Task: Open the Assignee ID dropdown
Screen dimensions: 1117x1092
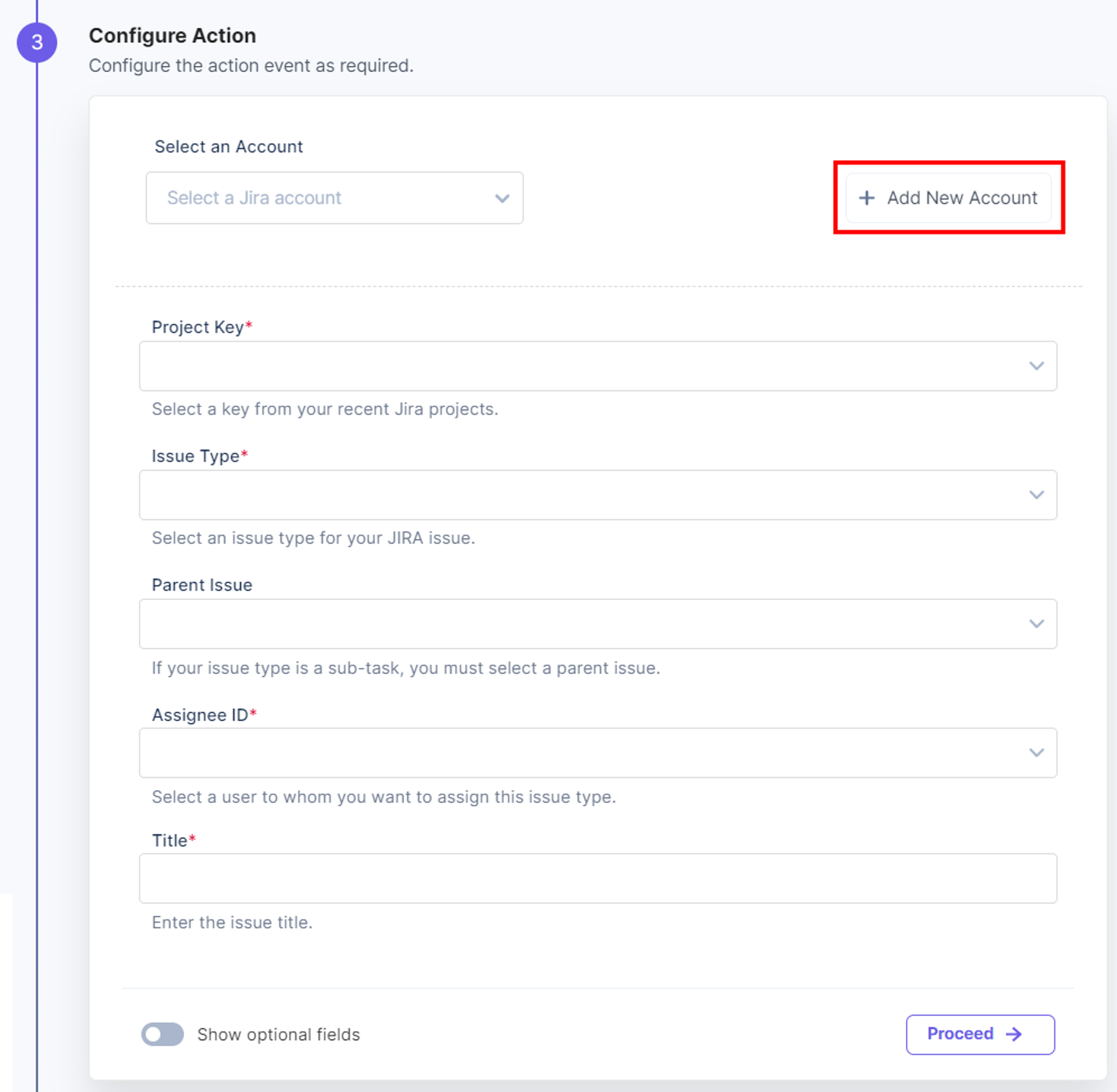Action: tap(598, 752)
